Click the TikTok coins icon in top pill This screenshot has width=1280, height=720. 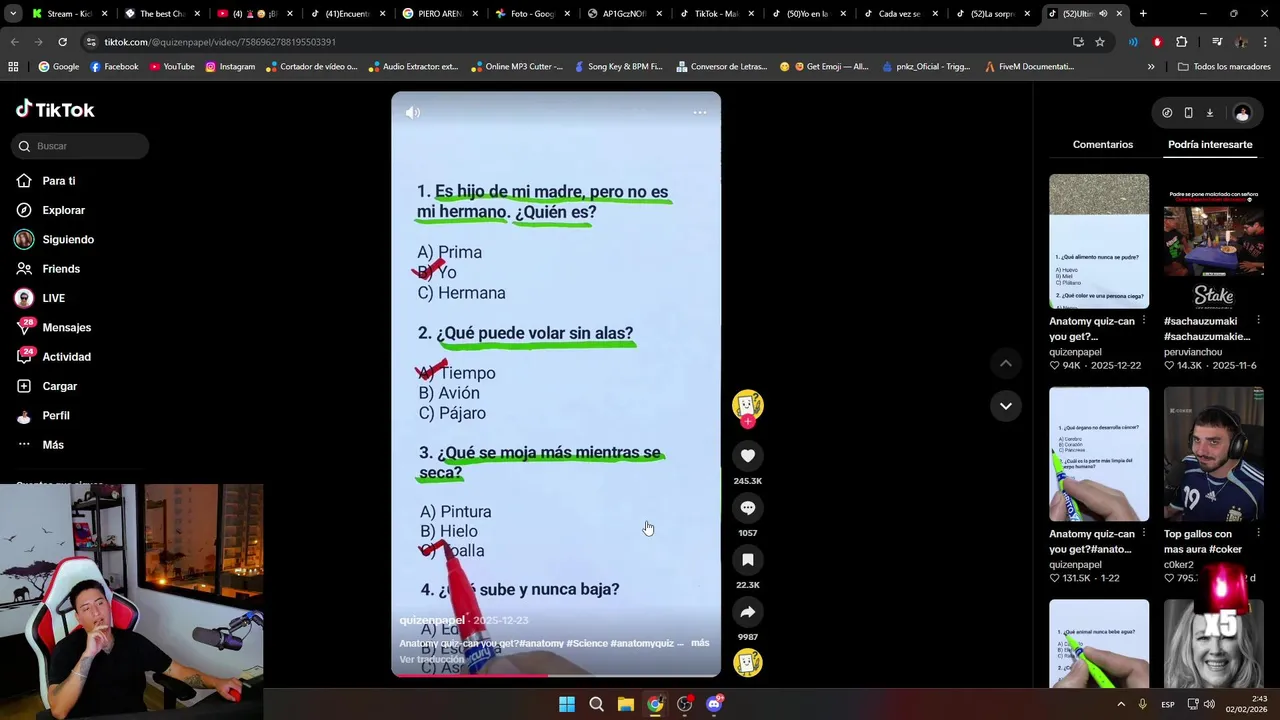(x=1167, y=113)
